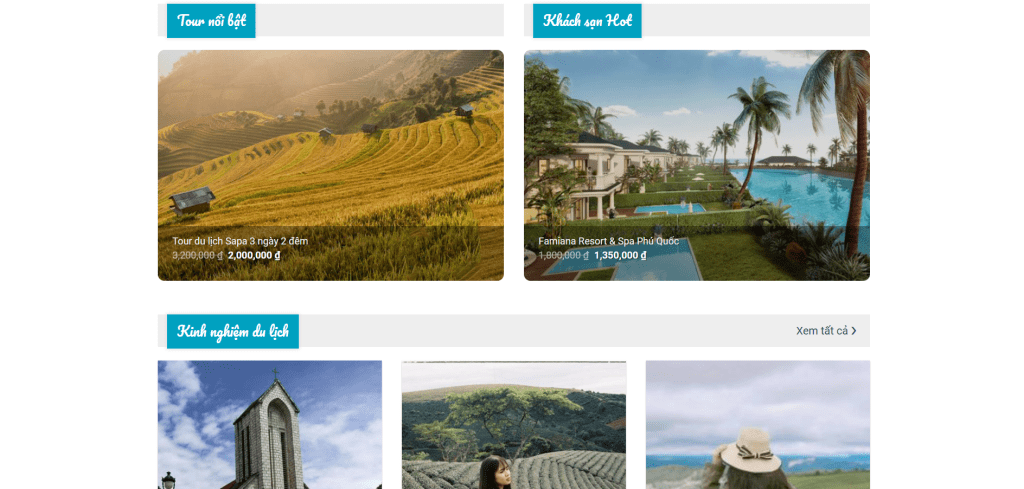This screenshot has width=1024, height=489.
Task: Click the Tour du lịch Sapa 3 ngày 2 đêm title
Action: coord(240,241)
